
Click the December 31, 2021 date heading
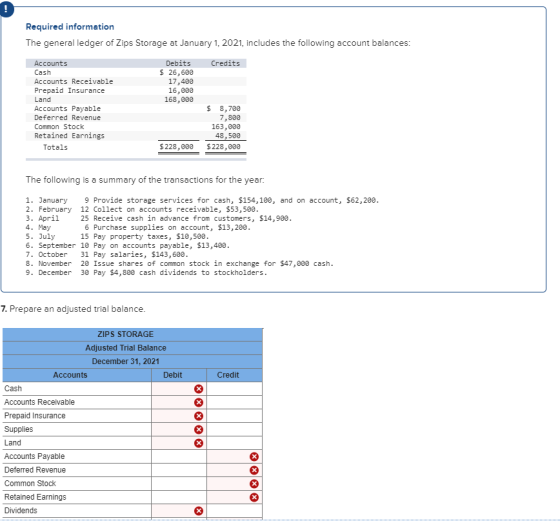[x=125, y=362]
